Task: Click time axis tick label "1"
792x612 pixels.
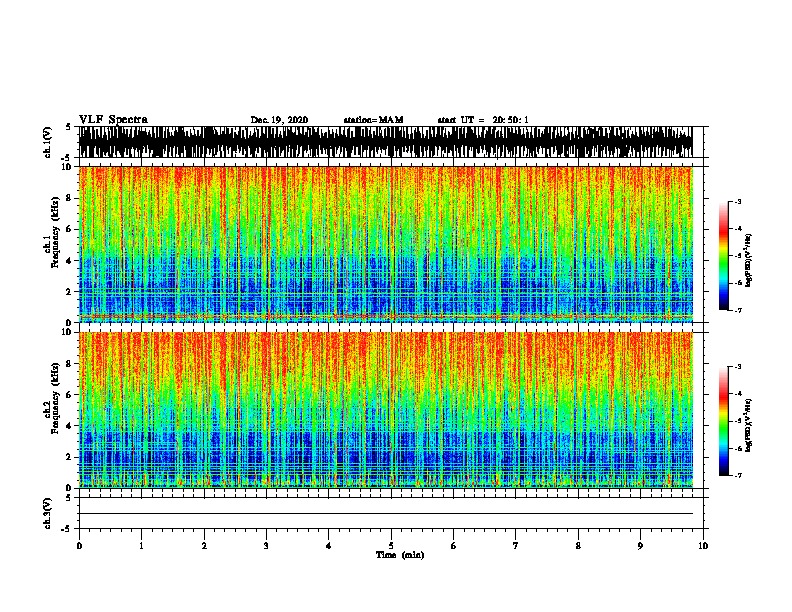Action: coord(141,546)
